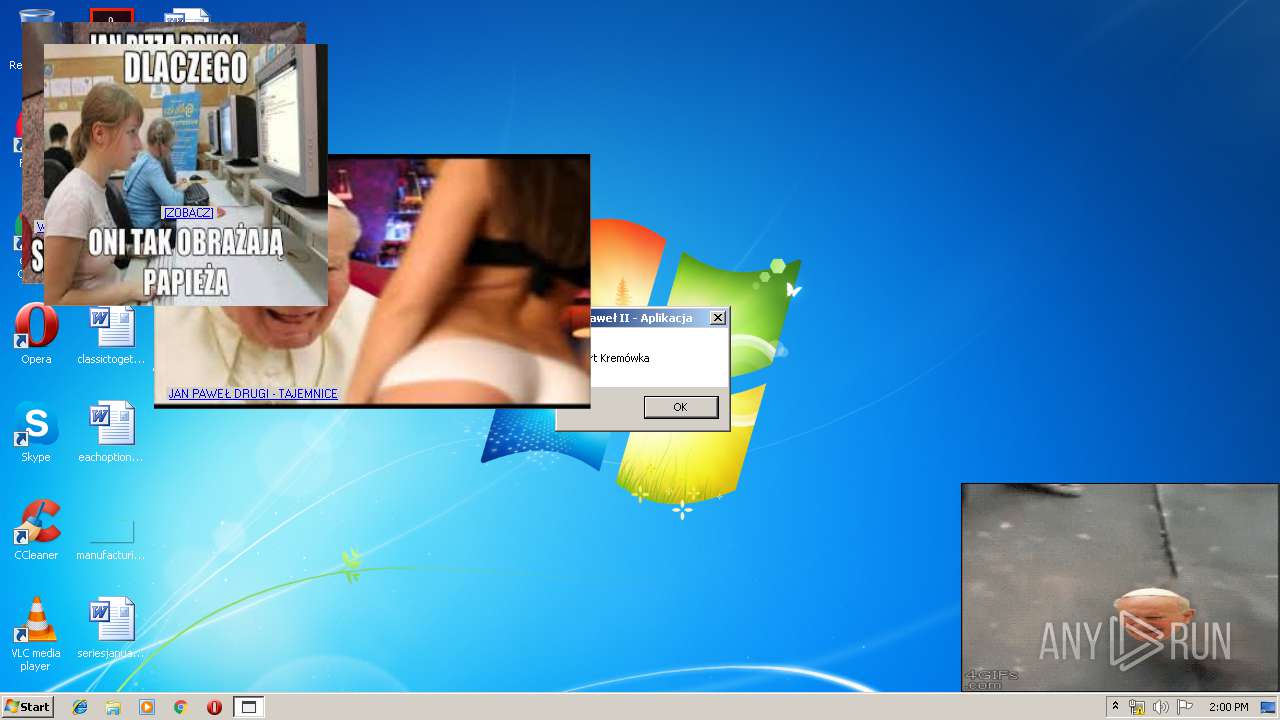The image size is (1280, 720).
Task: Click the [ZOBACZ] link in the meme
Action: (x=188, y=213)
